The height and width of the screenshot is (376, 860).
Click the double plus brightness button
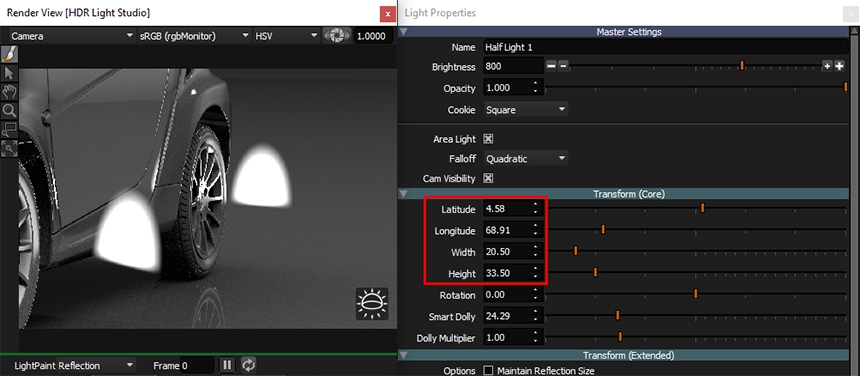(x=839, y=66)
